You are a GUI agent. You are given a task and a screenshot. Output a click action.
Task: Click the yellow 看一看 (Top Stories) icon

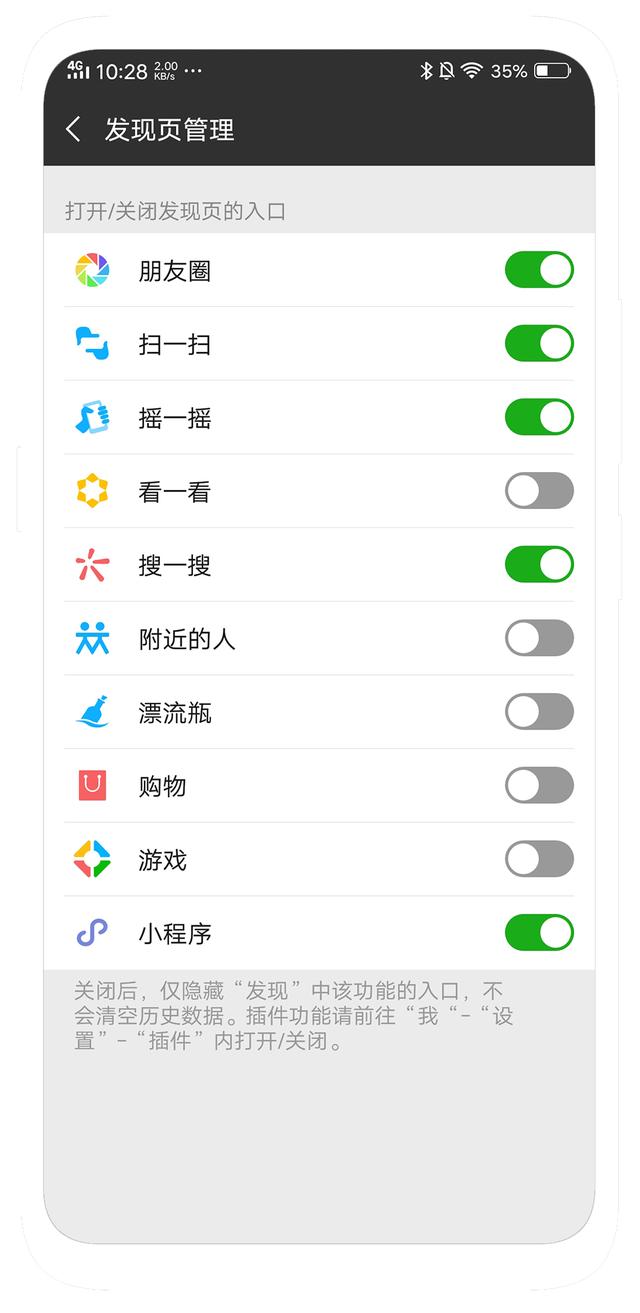(x=91, y=491)
